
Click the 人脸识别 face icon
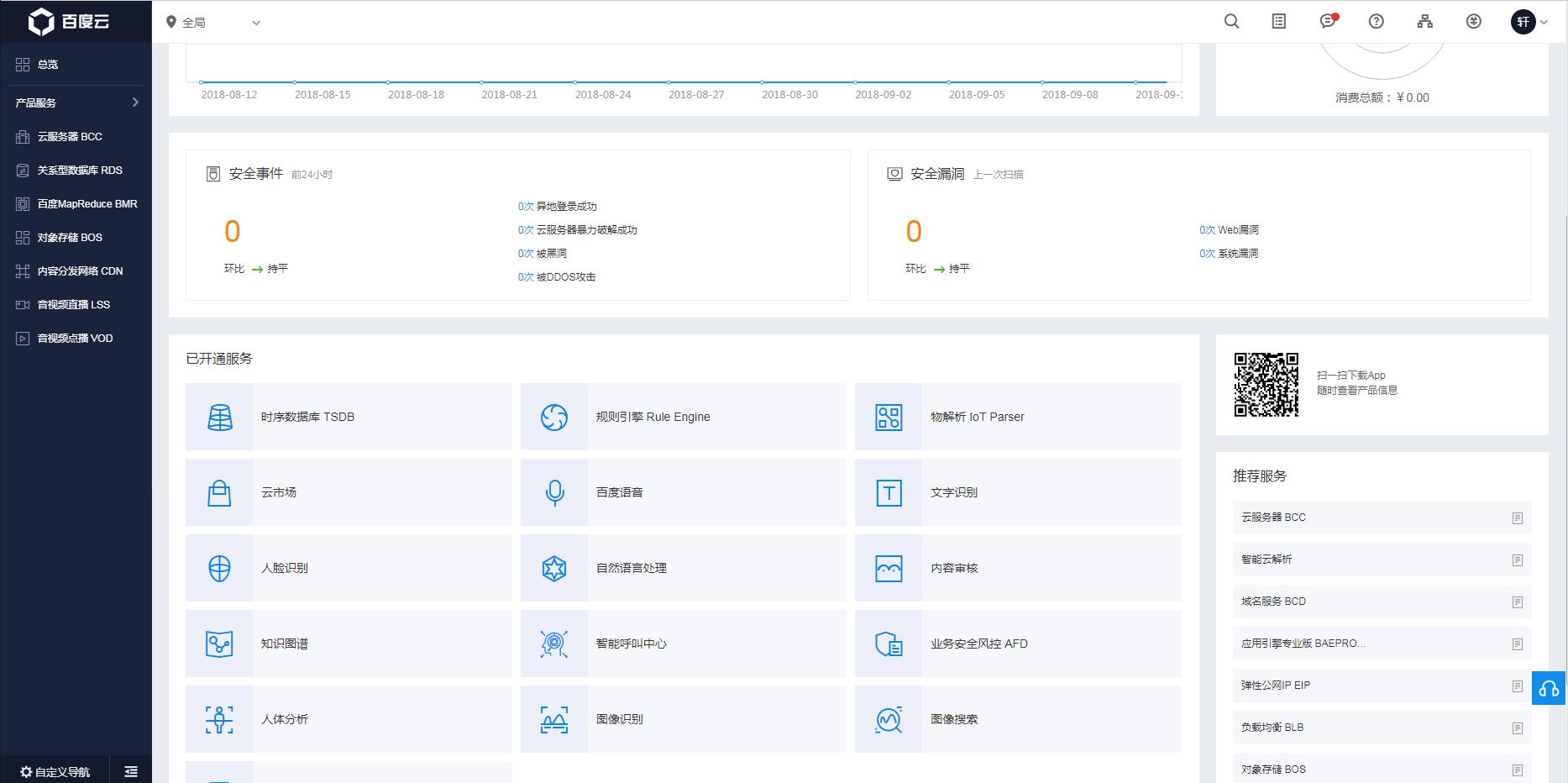click(219, 568)
